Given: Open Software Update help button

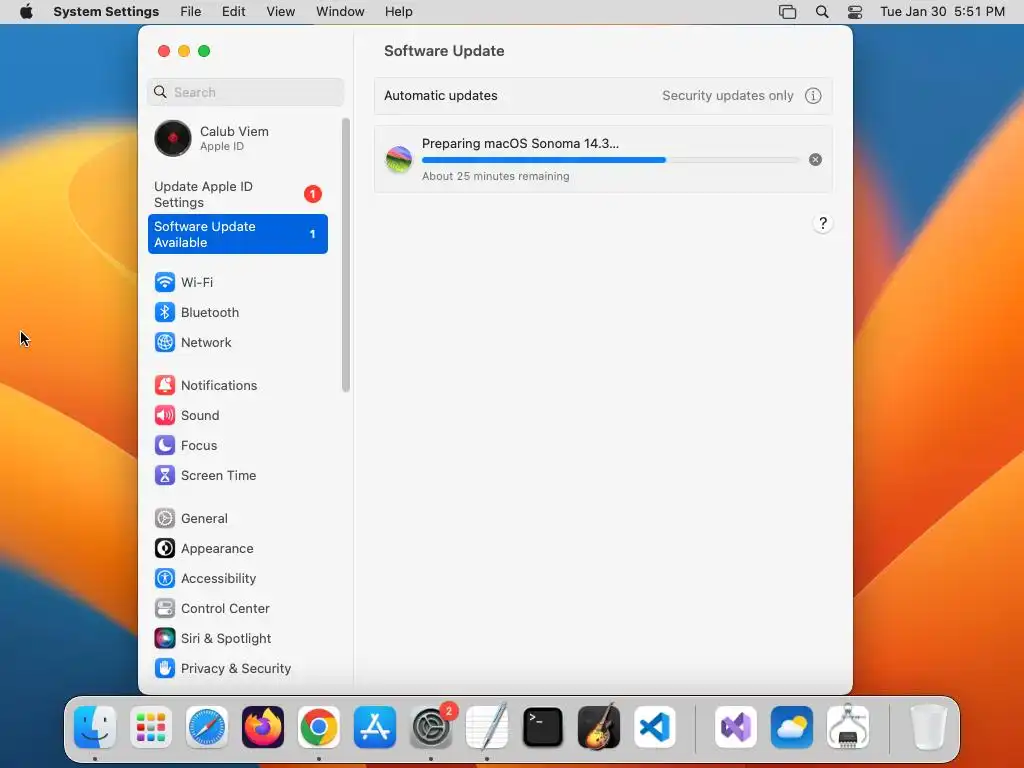Looking at the screenshot, I should coord(823,223).
